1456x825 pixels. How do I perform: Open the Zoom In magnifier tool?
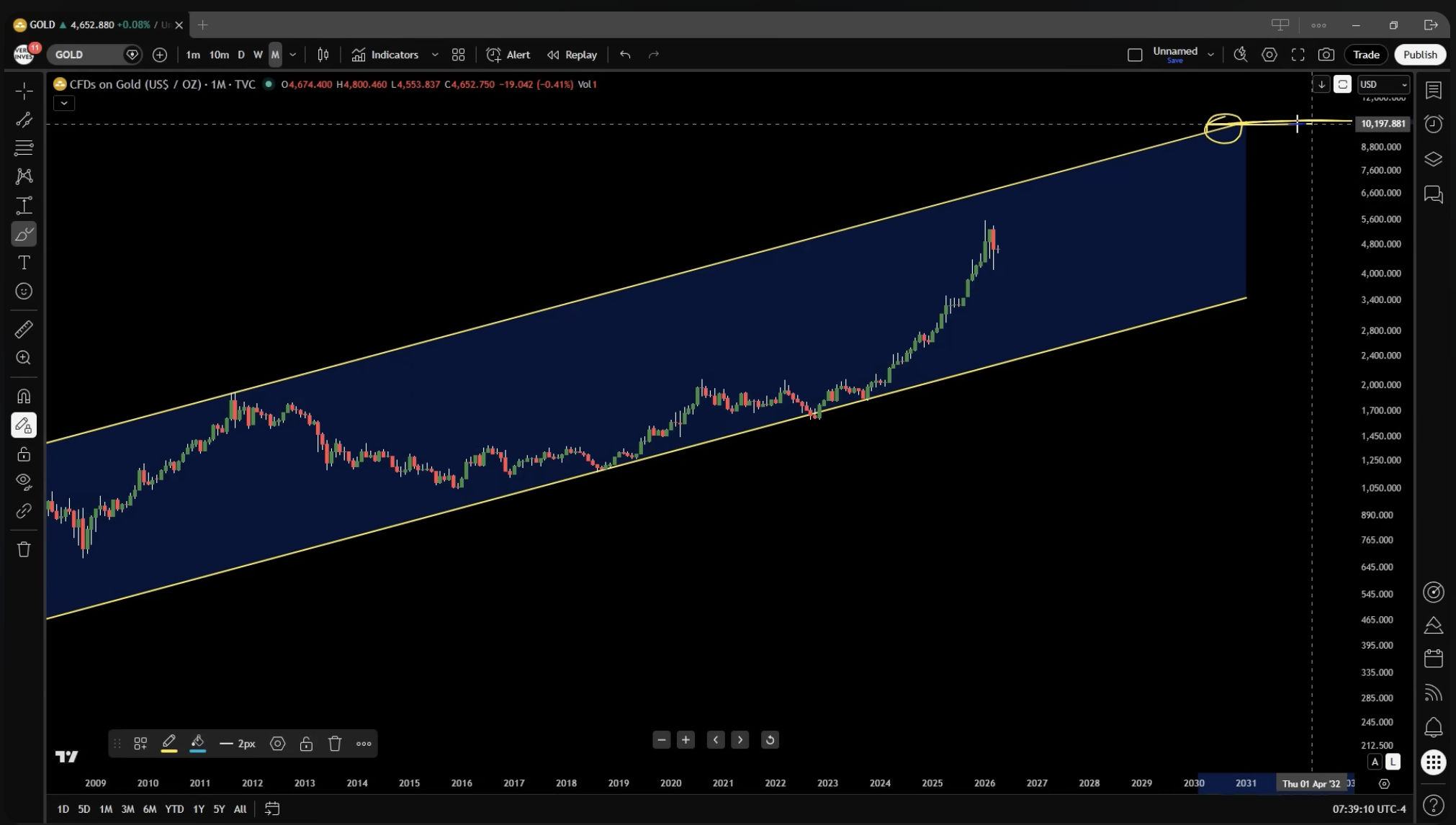click(x=24, y=358)
